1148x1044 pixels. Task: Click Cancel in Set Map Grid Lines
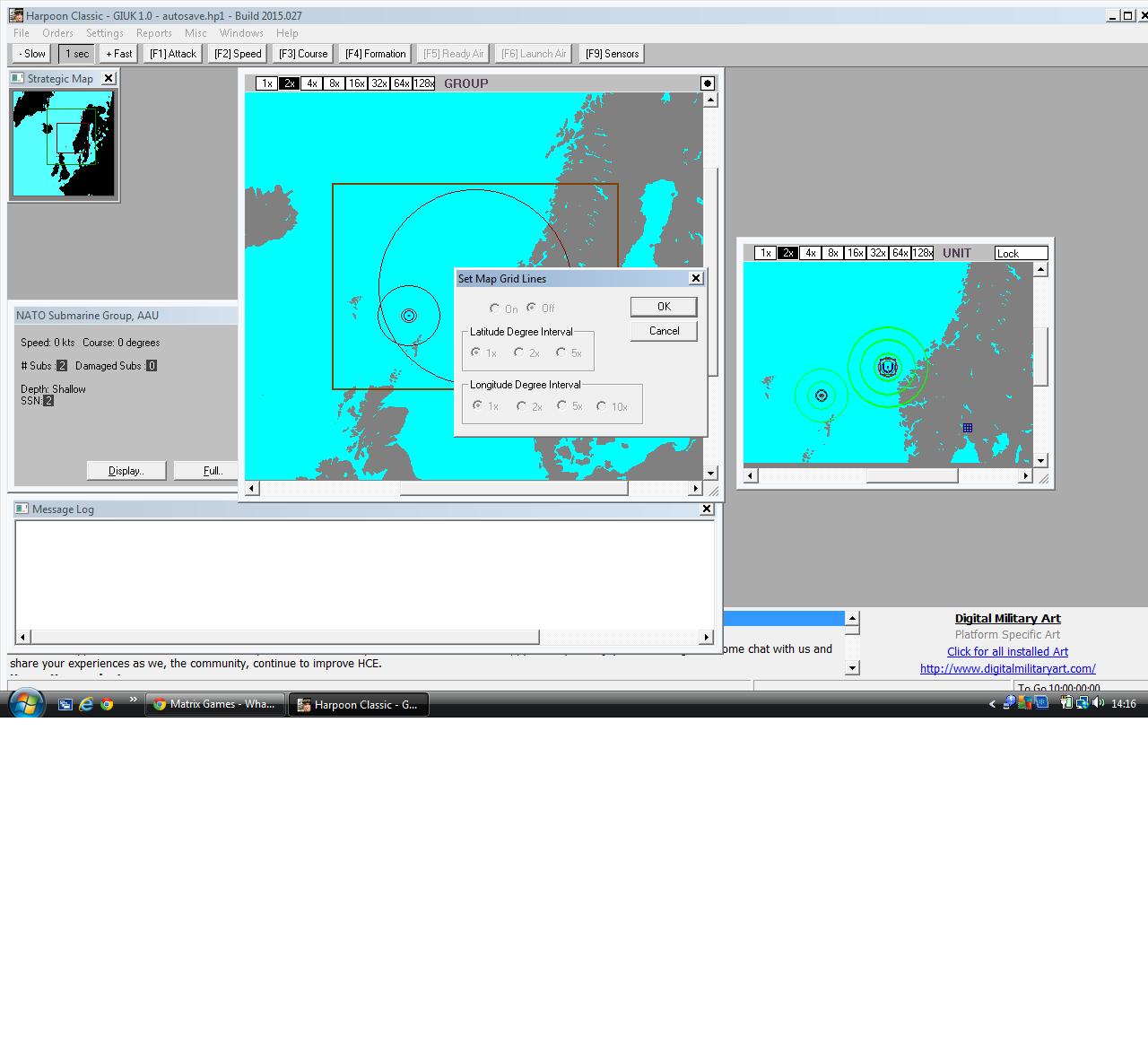click(664, 331)
